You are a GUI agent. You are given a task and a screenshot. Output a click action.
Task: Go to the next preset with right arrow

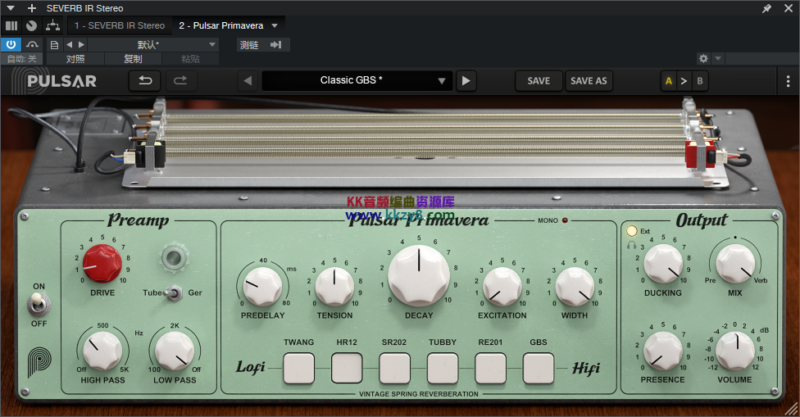[x=466, y=81]
